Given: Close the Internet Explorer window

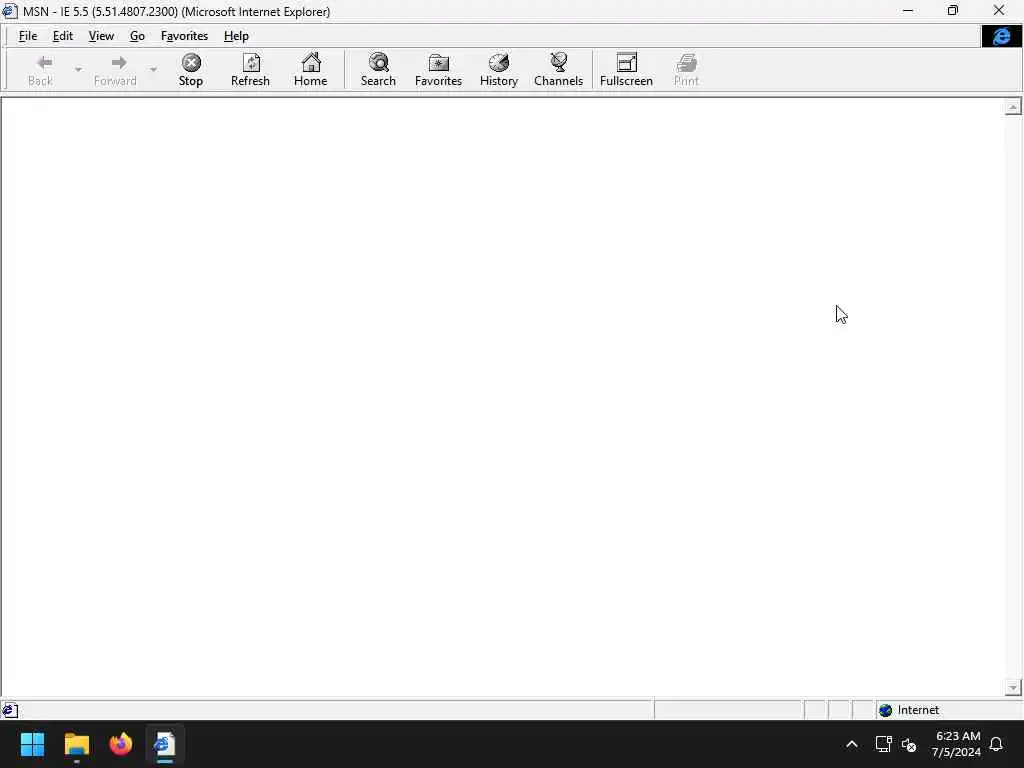Looking at the screenshot, I should [999, 10].
